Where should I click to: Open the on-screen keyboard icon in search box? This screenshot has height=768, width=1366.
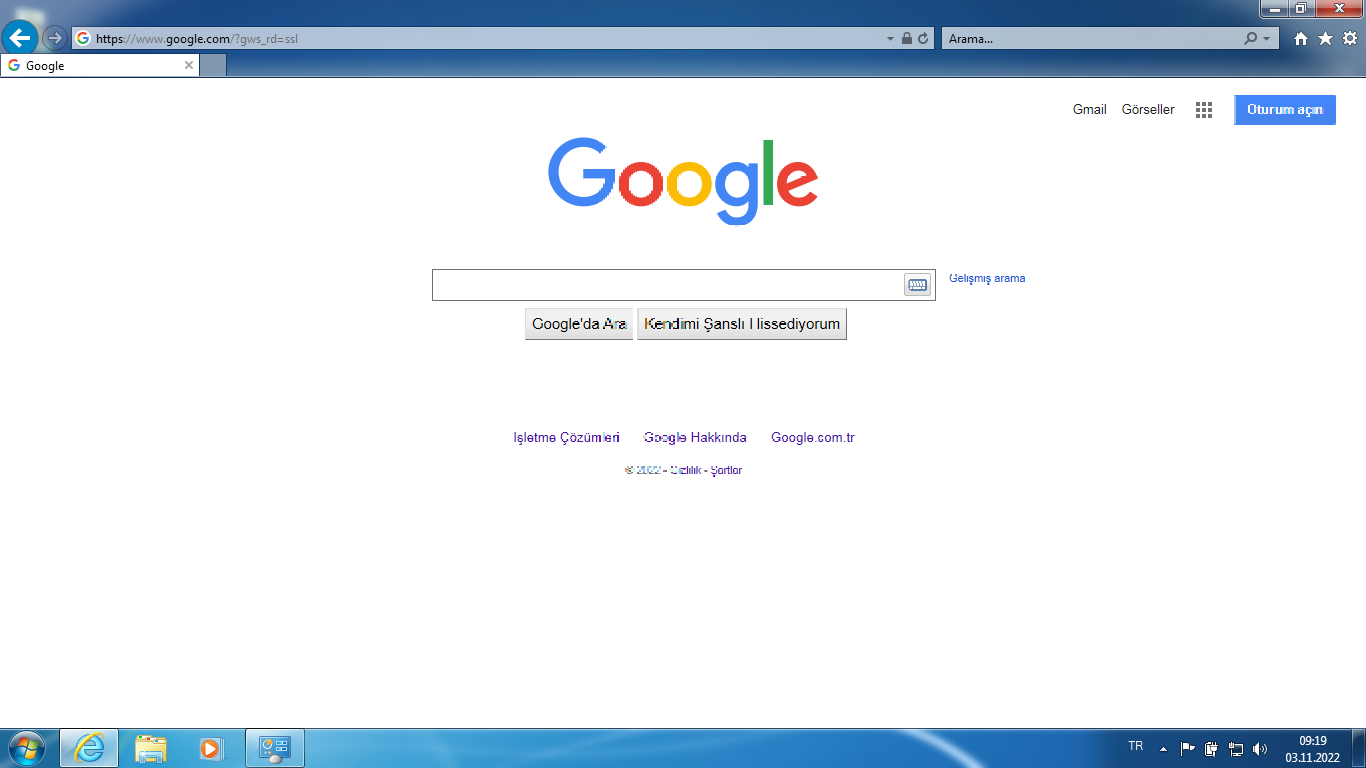pos(917,285)
